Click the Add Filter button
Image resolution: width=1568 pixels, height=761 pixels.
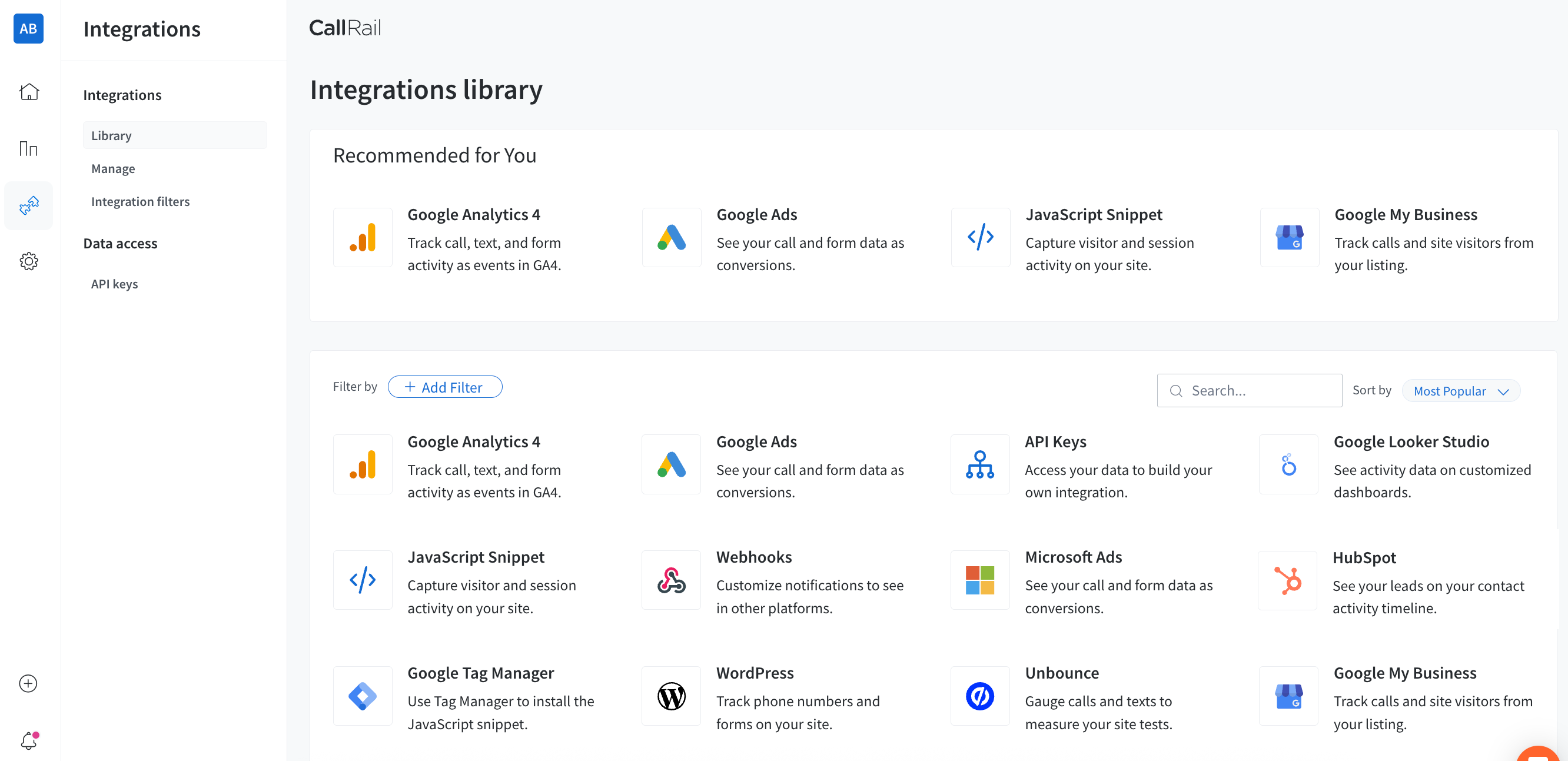pyautogui.click(x=444, y=387)
